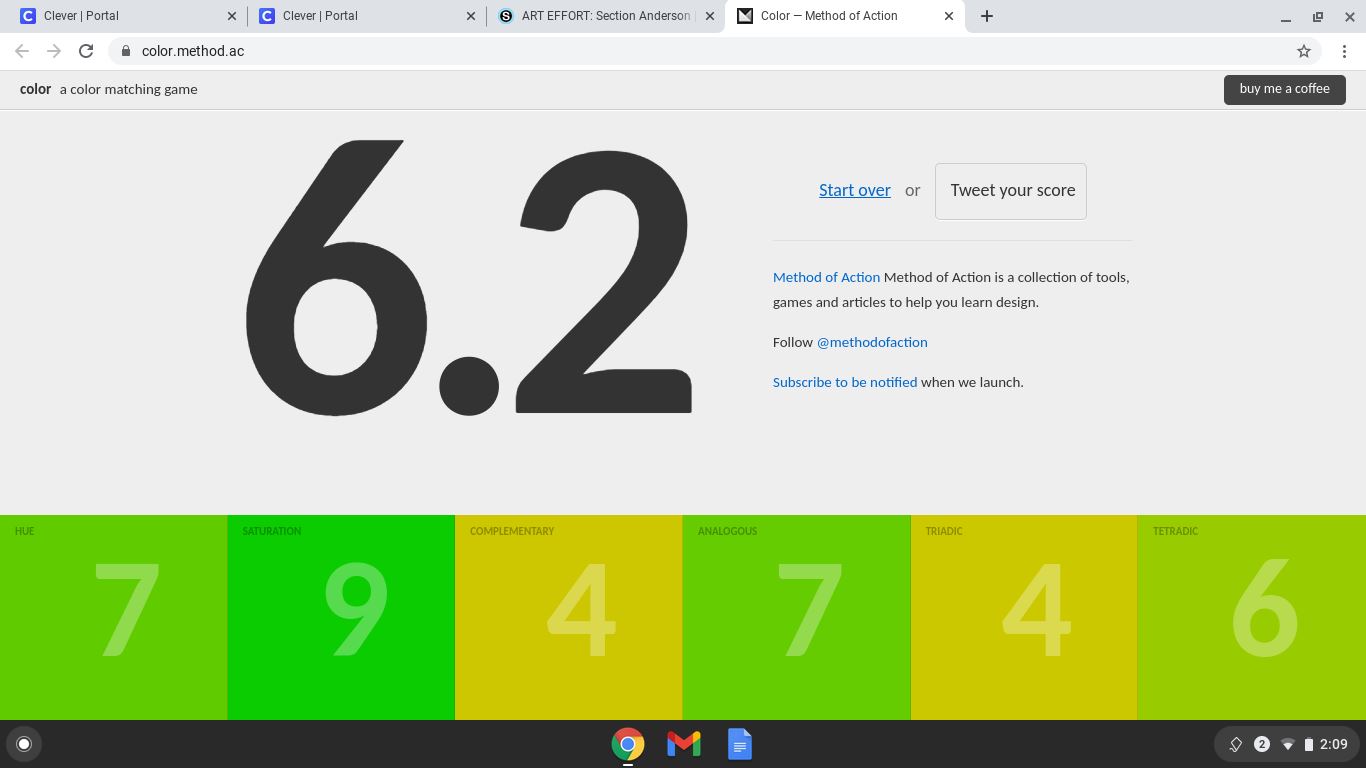Open the @methodofaction link
The height and width of the screenshot is (768, 1366).
tap(871, 342)
